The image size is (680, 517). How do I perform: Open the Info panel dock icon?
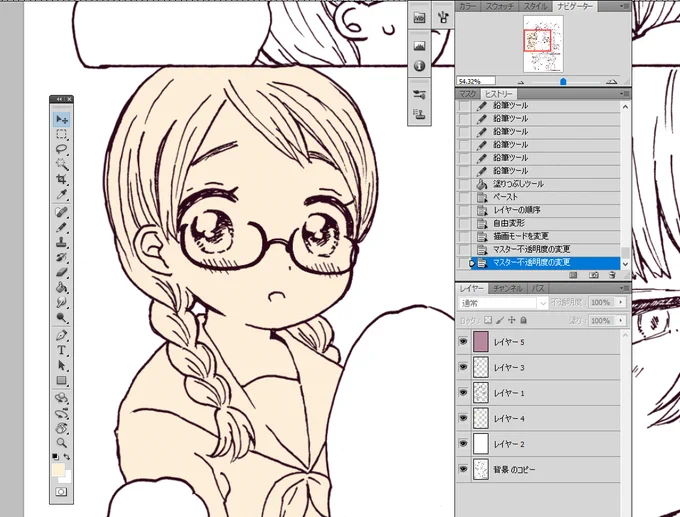[419, 66]
